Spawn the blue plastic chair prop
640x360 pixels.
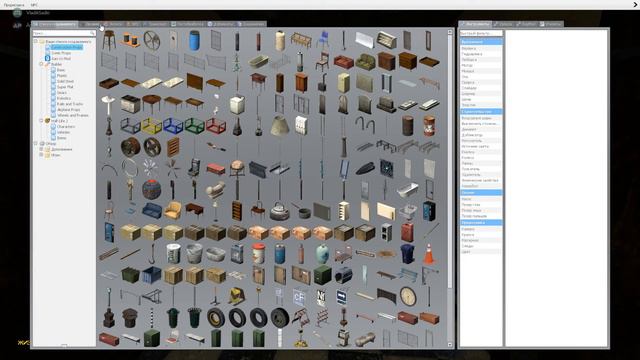click(x=322, y=40)
